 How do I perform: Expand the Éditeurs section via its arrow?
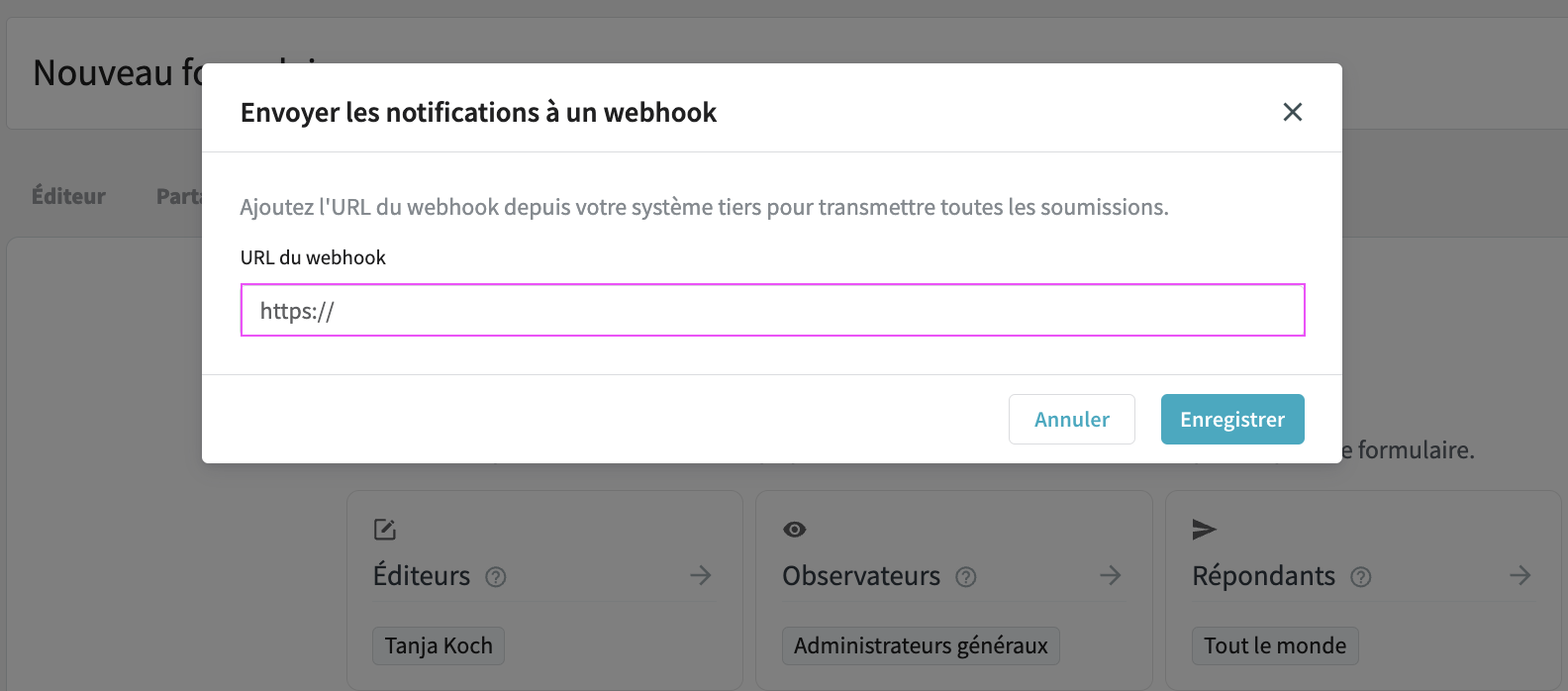pyautogui.click(x=702, y=575)
